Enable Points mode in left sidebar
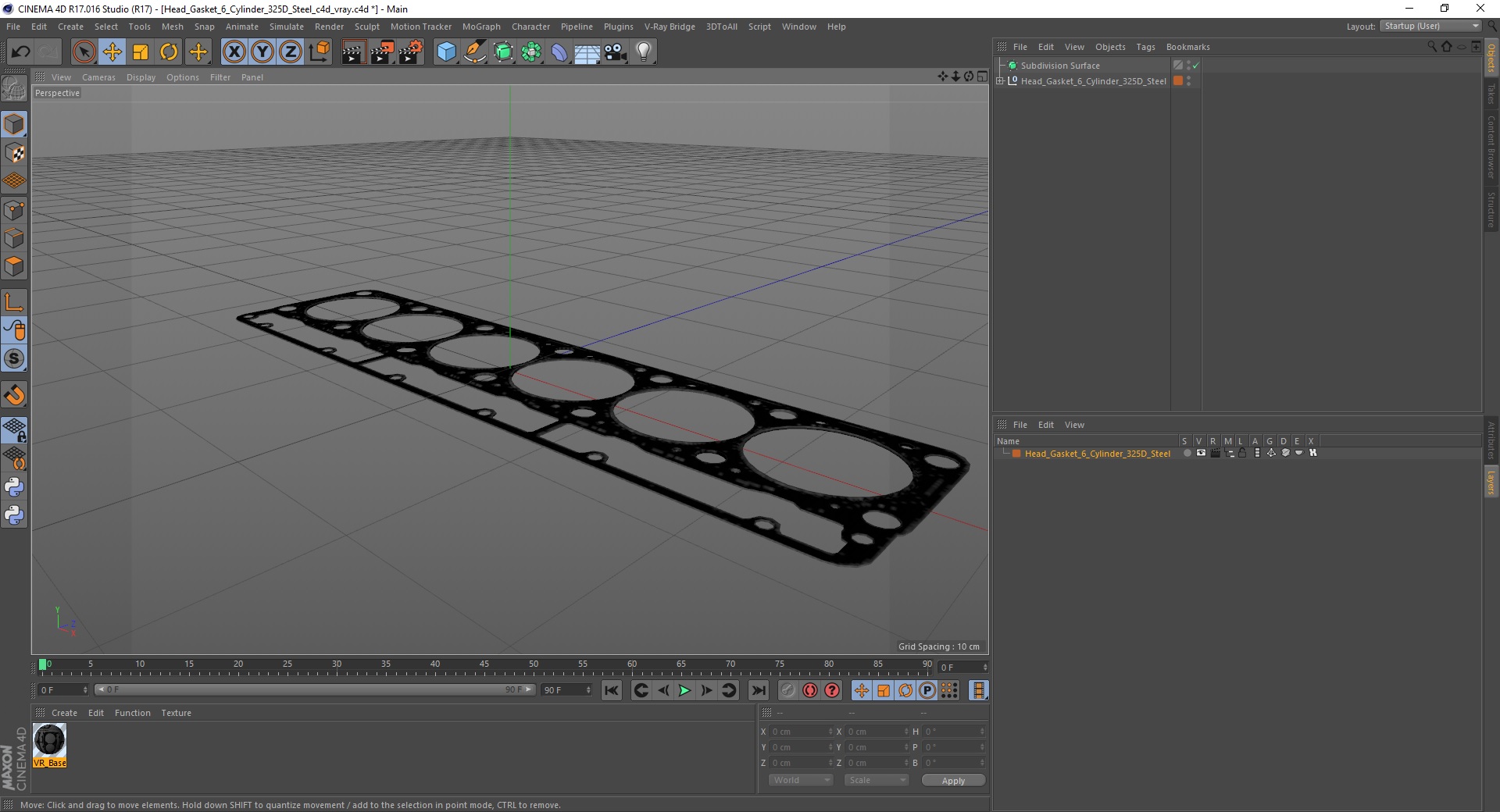 coord(14,210)
